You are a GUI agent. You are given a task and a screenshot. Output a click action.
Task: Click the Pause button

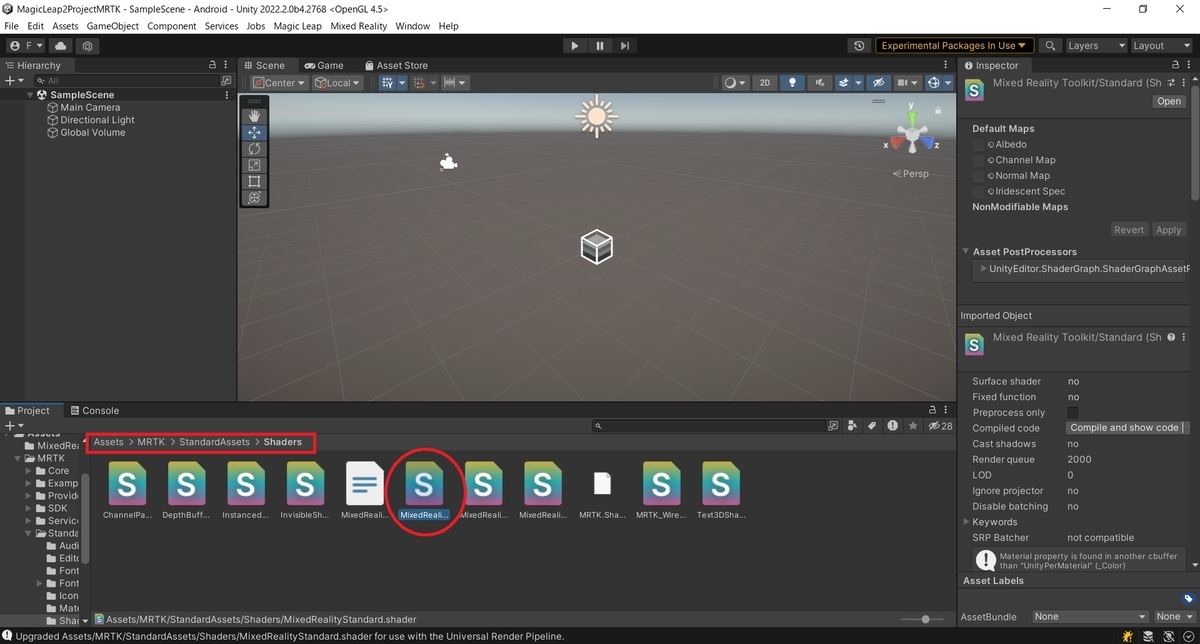[600, 46]
